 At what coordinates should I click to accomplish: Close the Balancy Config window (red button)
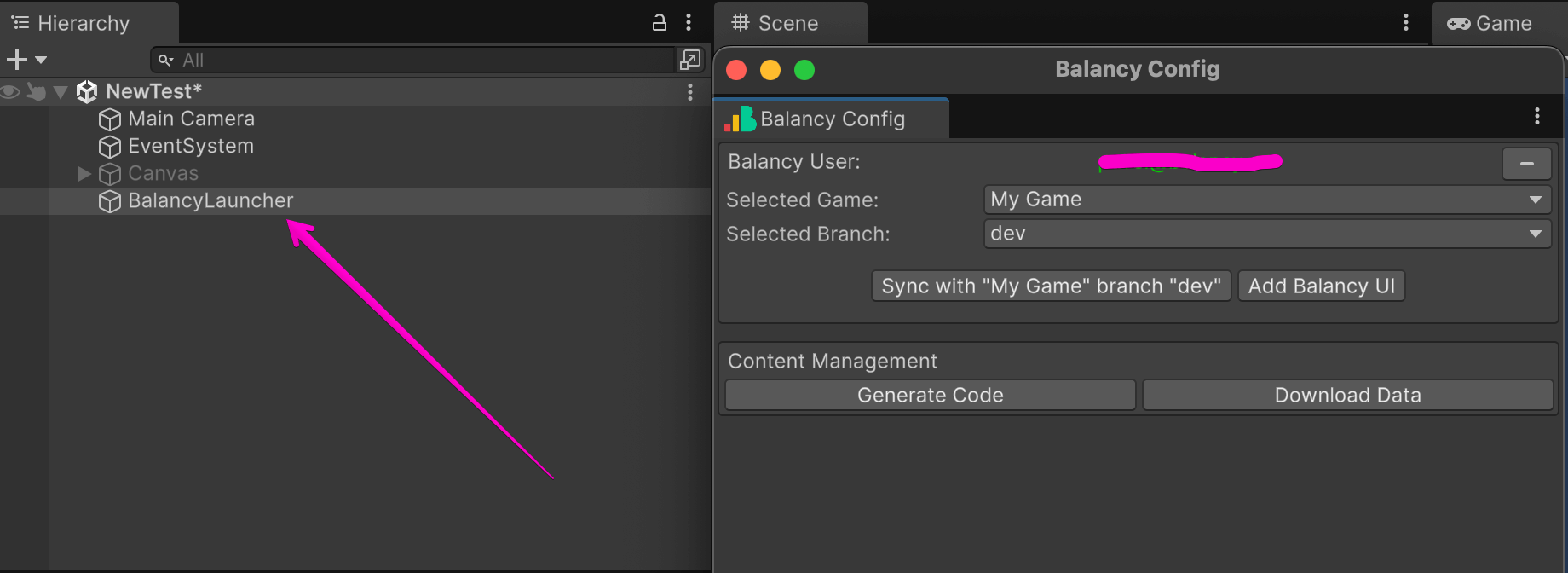coord(736,70)
